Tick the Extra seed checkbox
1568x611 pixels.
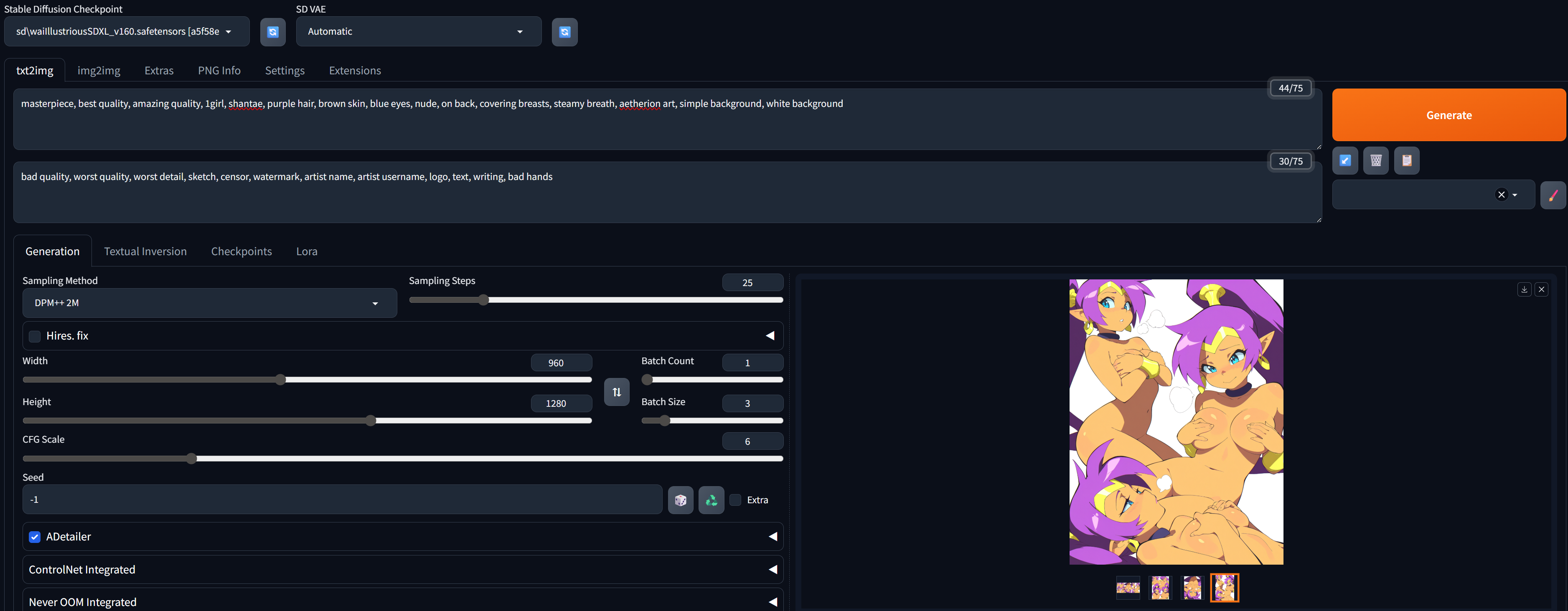pyautogui.click(x=735, y=500)
